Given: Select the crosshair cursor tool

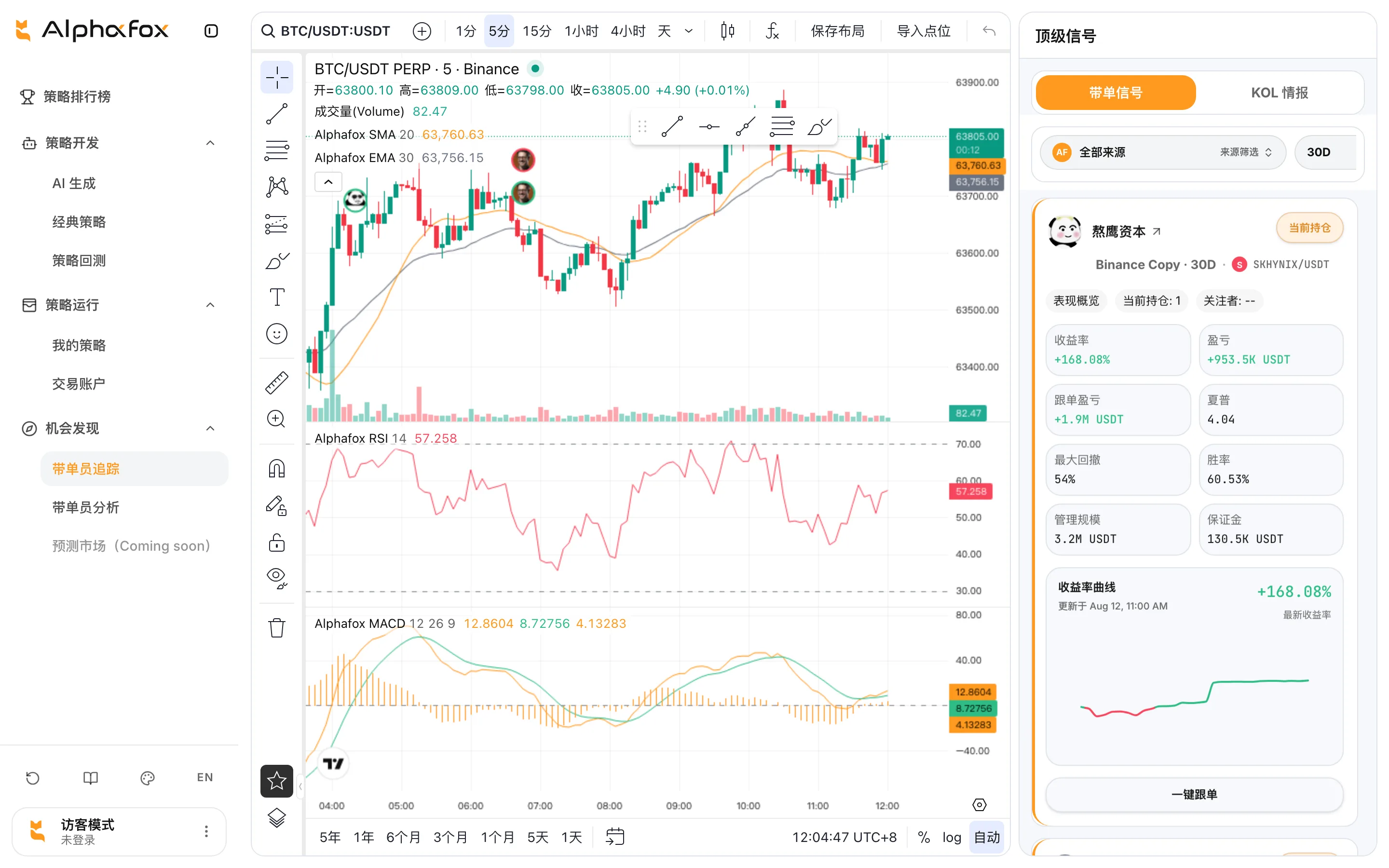Looking at the screenshot, I should (x=277, y=77).
